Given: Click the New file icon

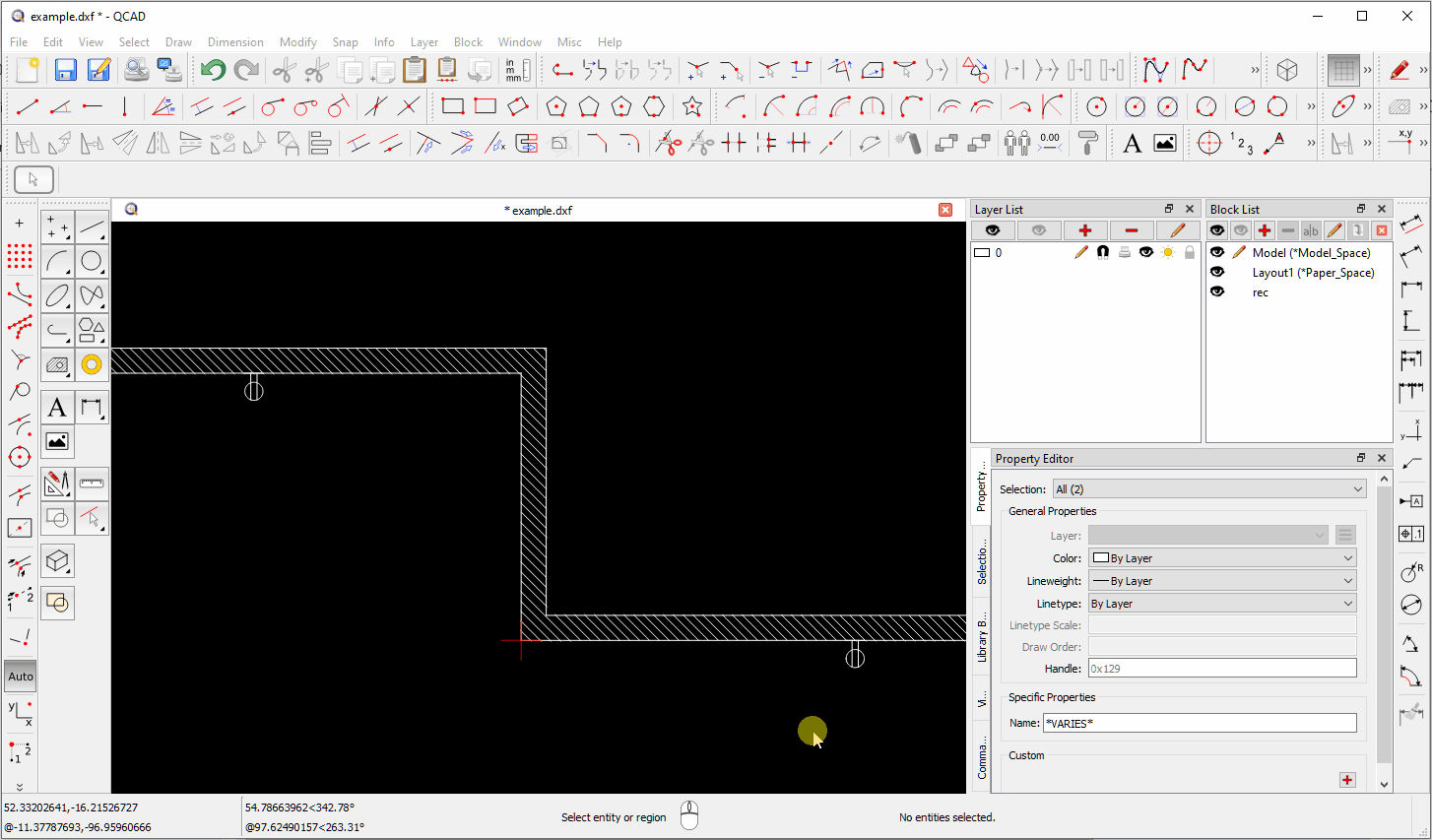Looking at the screenshot, I should point(28,70).
